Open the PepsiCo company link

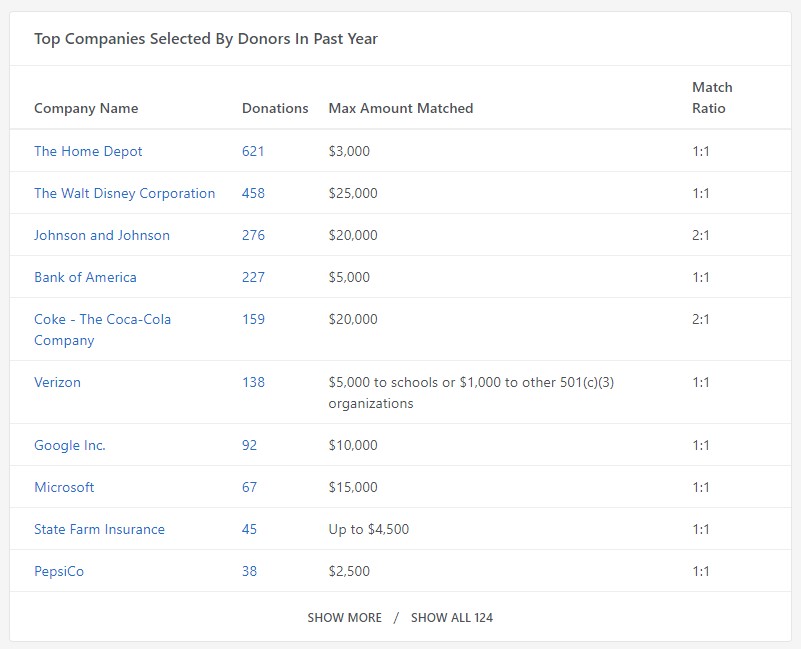59,571
